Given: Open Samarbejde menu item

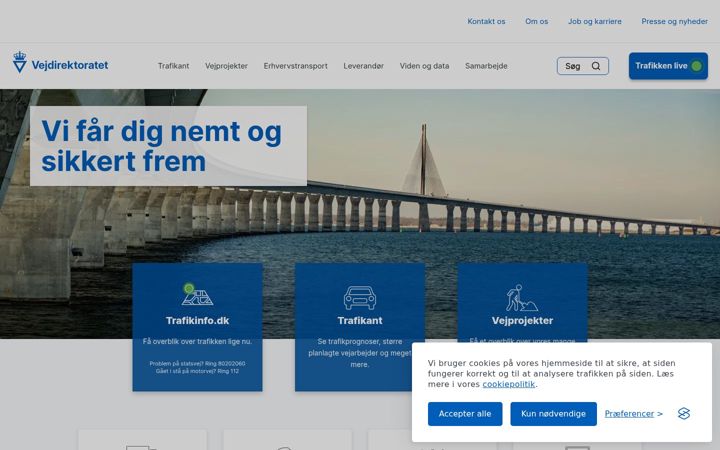Looking at the screenshot, I should coord(486,66).
